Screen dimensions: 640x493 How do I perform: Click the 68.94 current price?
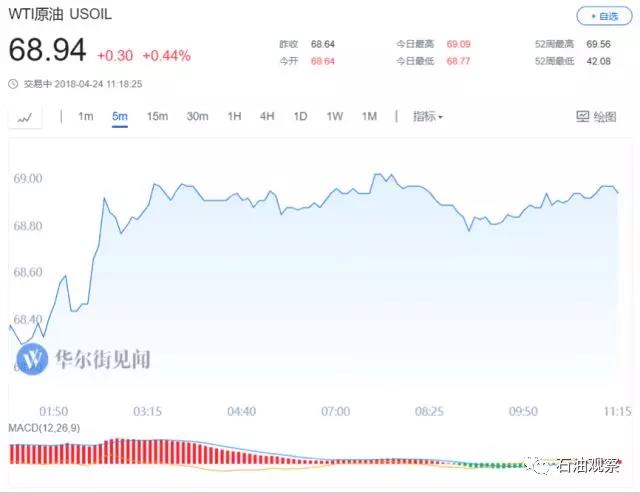pyautogui.click(x=48, y=50)
